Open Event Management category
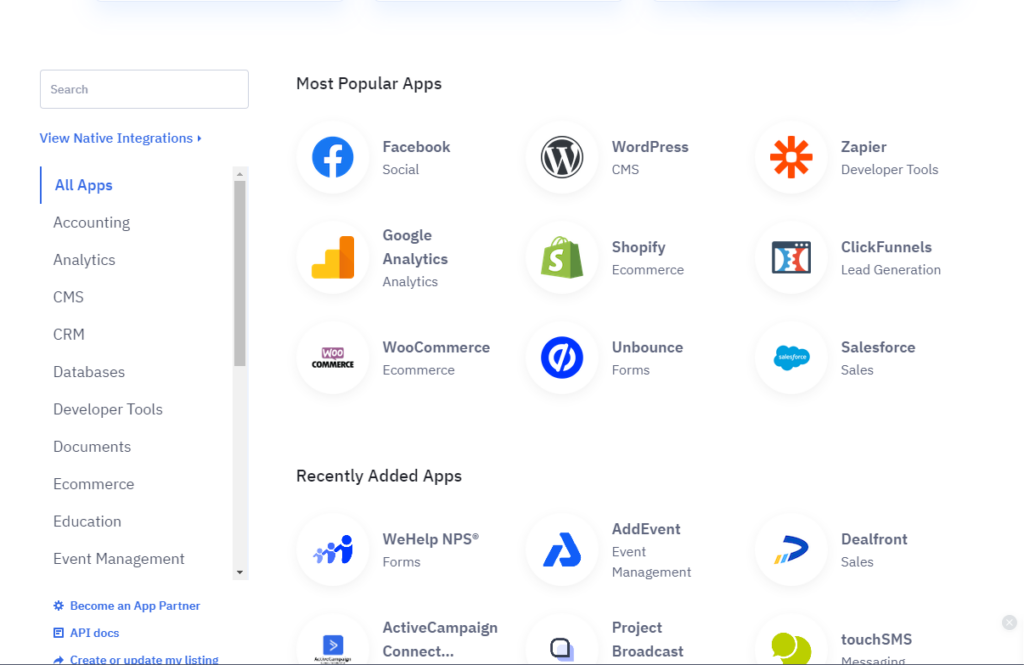Image resolution: width=1024 pixels, height=665 pixels. pos(119,559)
